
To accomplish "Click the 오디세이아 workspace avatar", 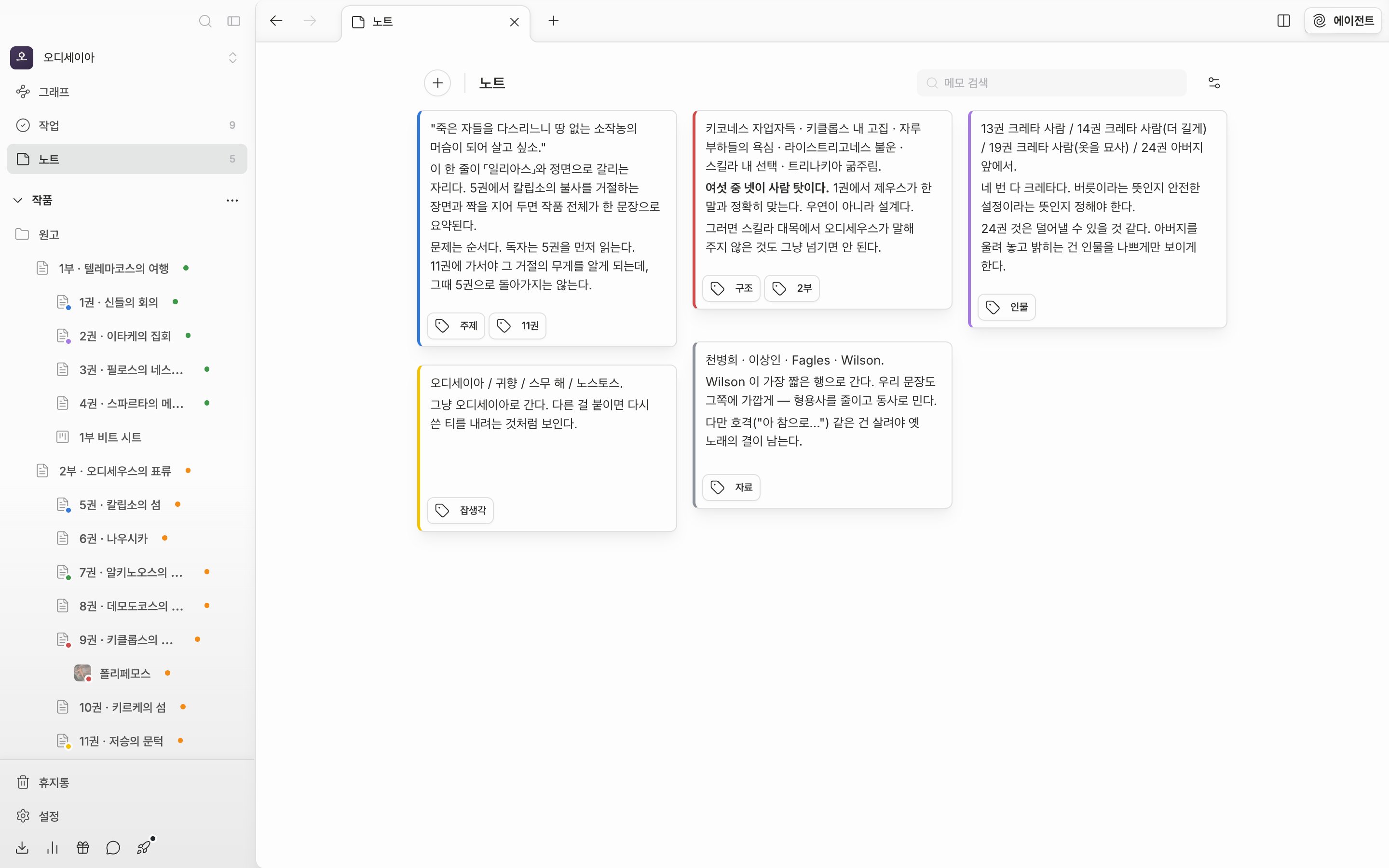I will pyautogui.click(x=22, y=57).
